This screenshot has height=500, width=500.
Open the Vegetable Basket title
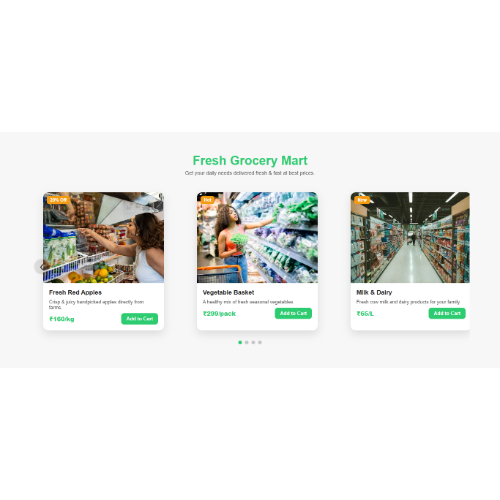point(228,292)
